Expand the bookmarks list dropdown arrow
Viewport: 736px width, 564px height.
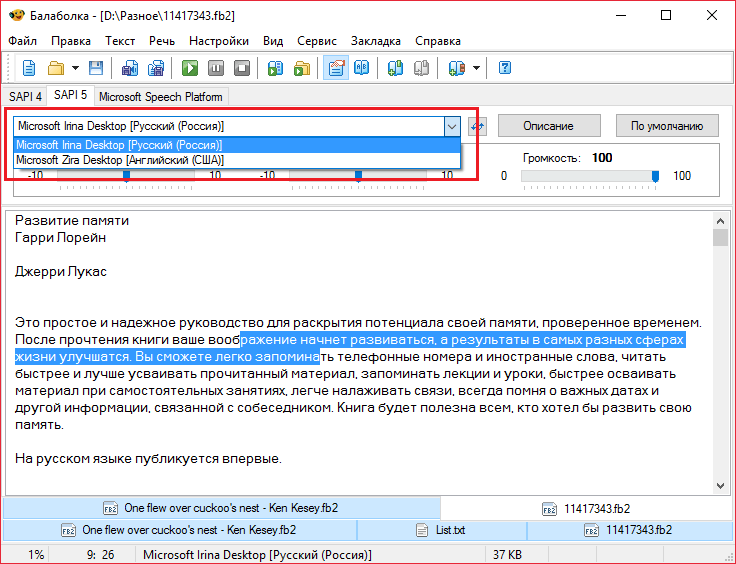pyautogui.click(x=476, y=68)
